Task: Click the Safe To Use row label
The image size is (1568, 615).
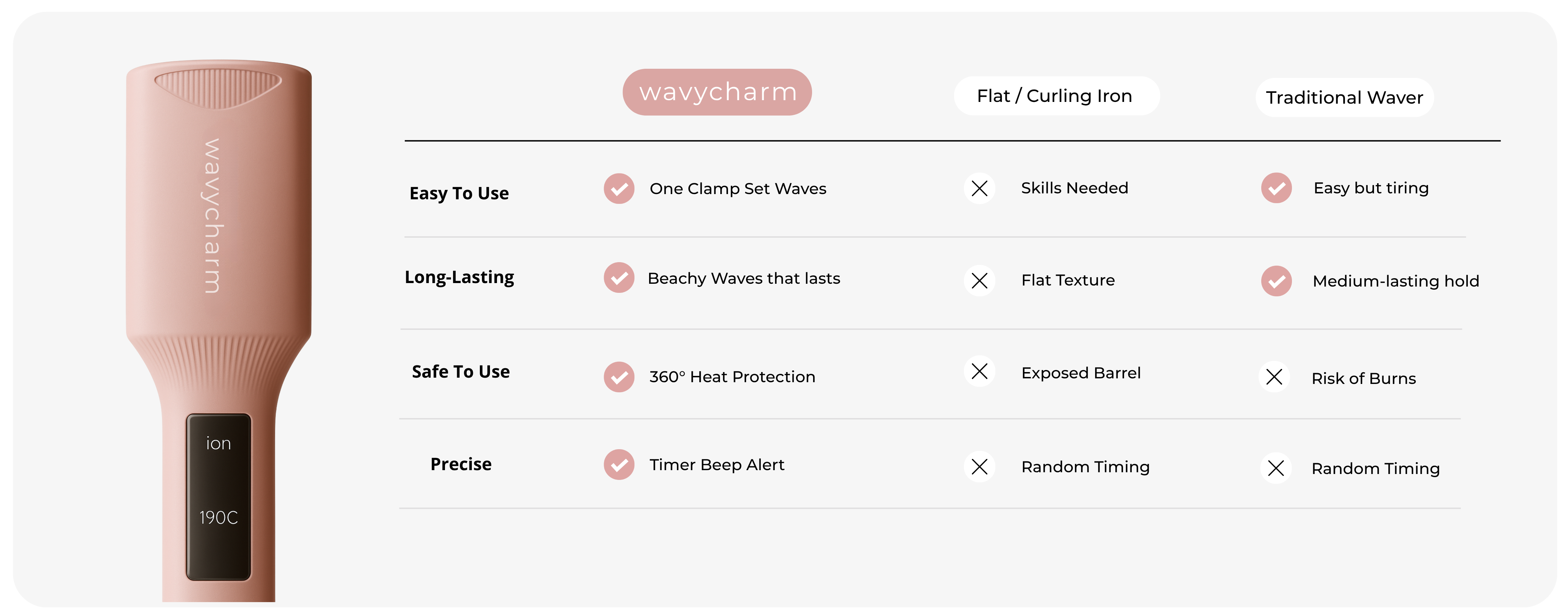Action: tap(461, 372)
